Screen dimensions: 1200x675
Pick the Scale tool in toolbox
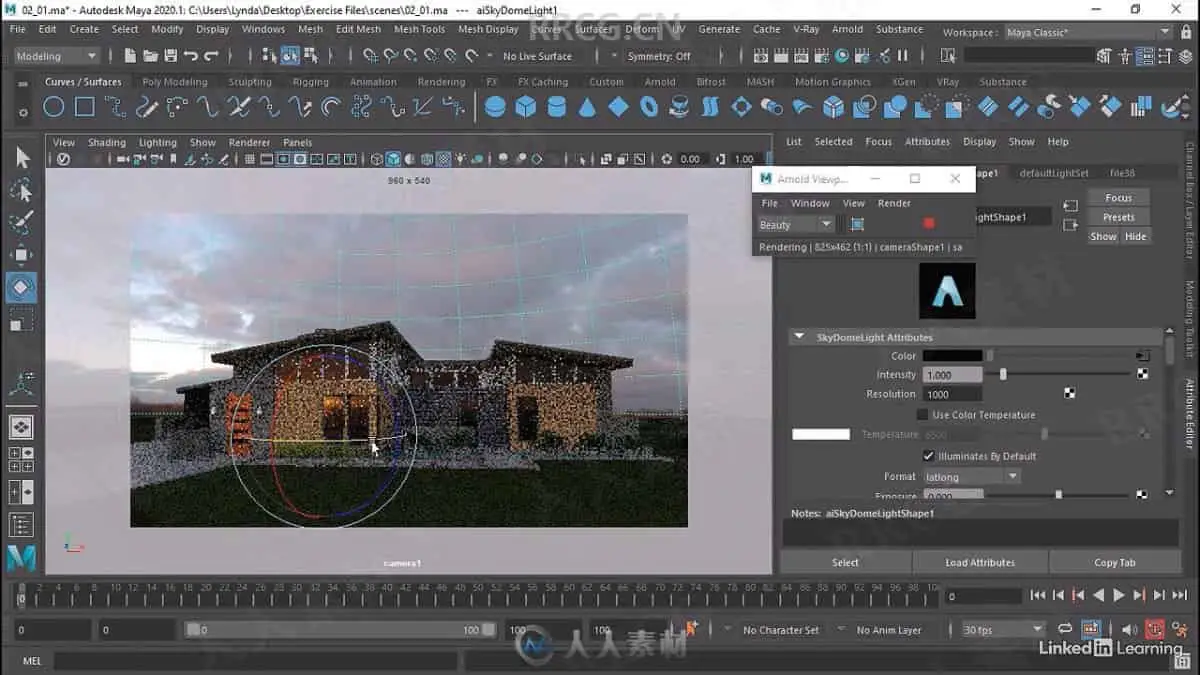[22, 321]
